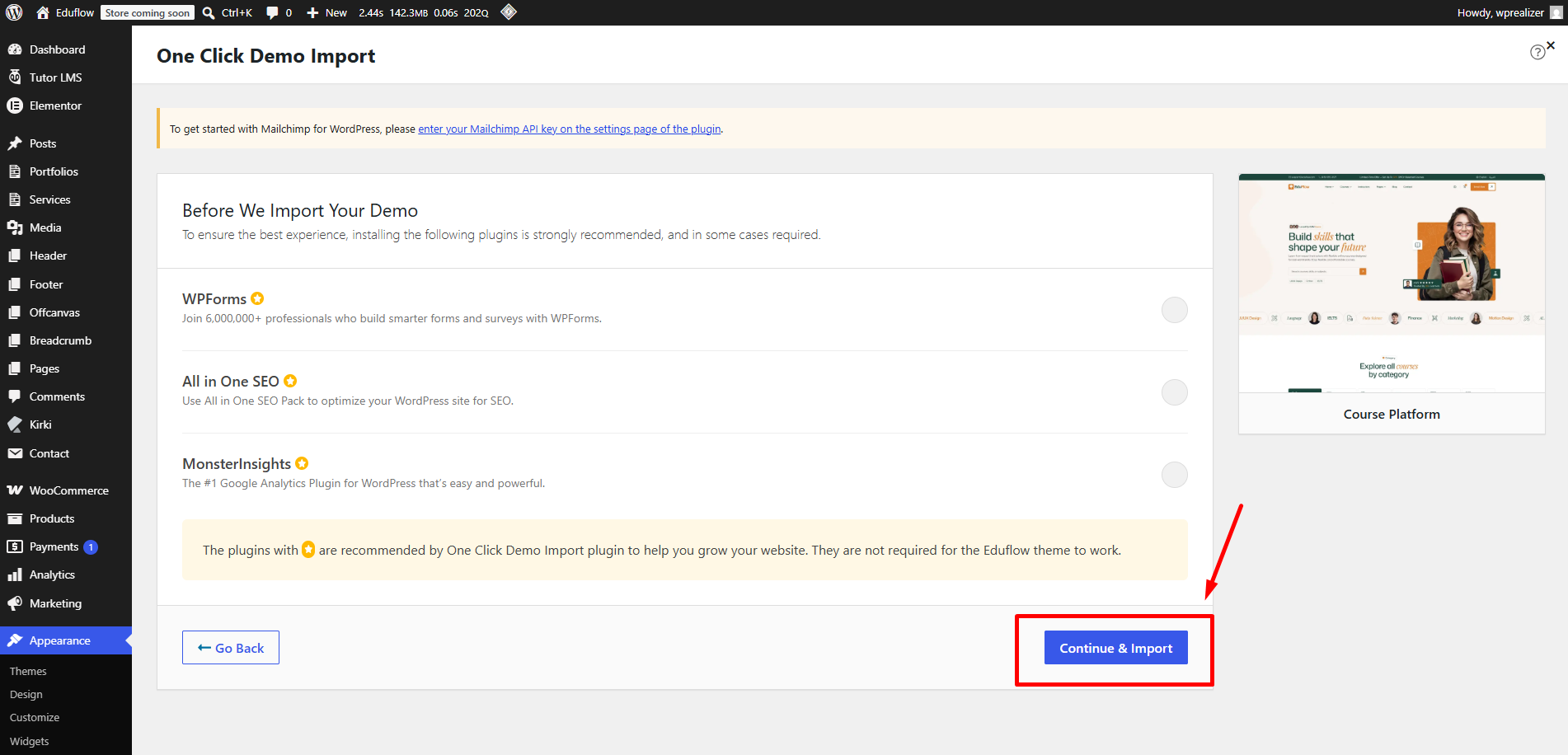Click the search magnifier icon in admin bar
Screen dimensions: 1568x755
click(x=209, y=12)
